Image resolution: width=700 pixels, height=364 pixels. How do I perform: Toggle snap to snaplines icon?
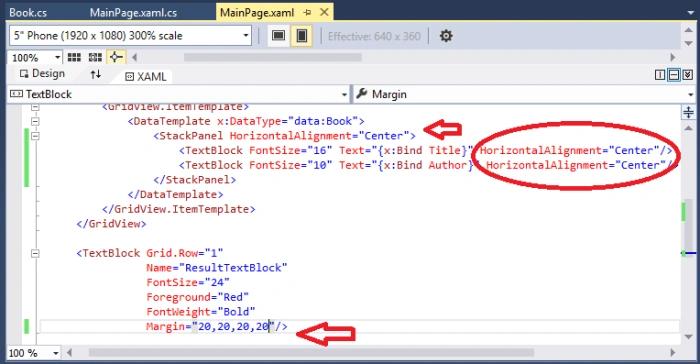click(116, 57)
